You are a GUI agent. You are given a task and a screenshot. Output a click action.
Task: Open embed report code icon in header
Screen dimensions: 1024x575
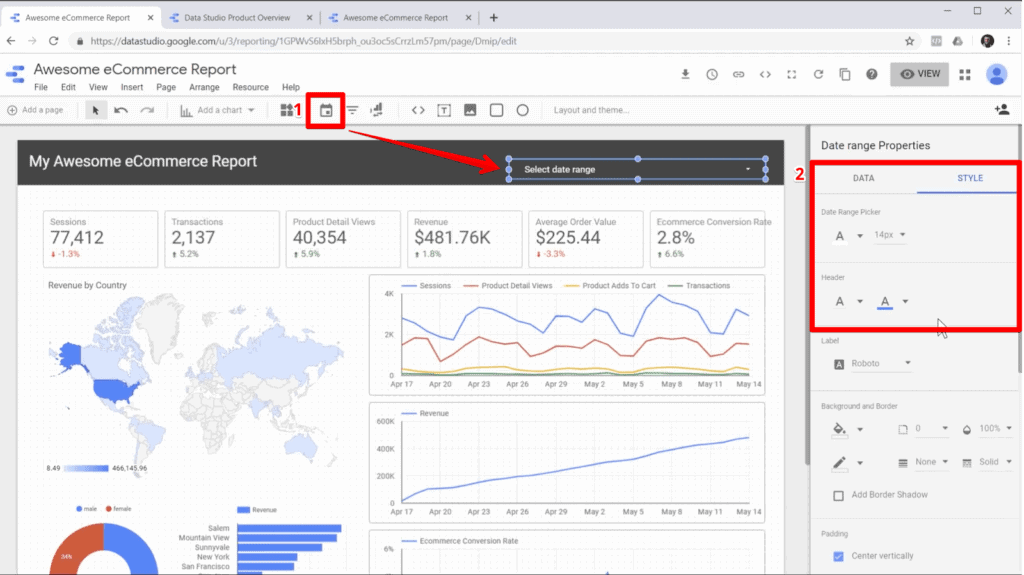click(765, 74)
